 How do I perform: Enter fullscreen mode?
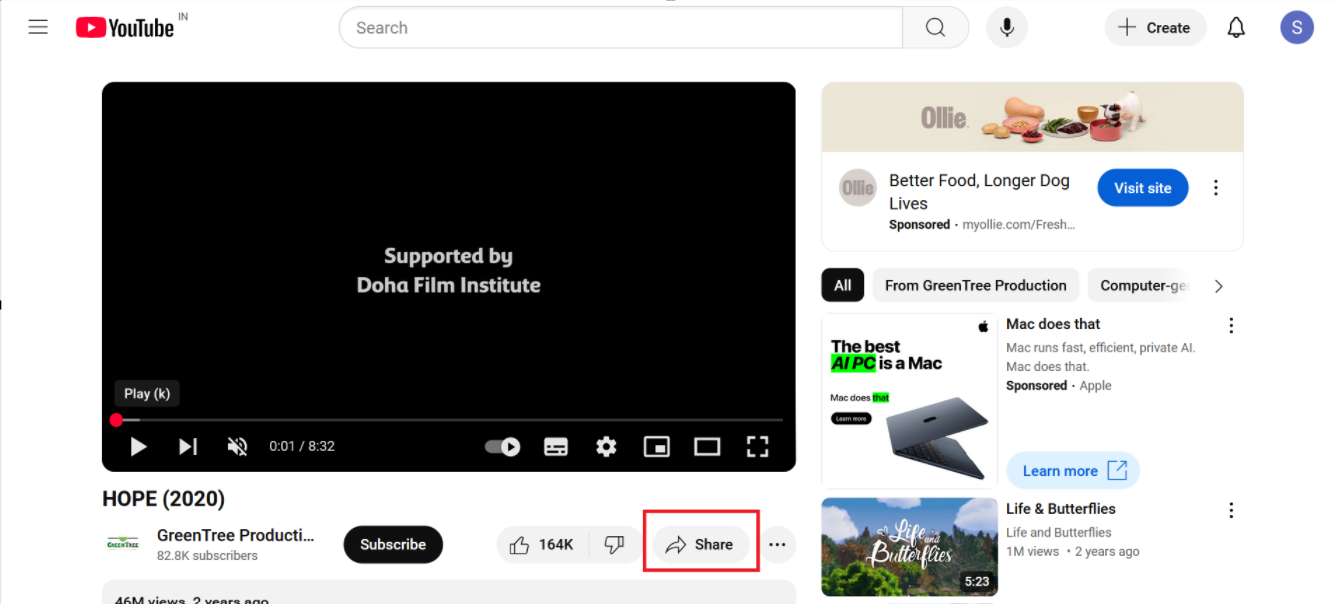pyautogui.click(x=757, y=446)
